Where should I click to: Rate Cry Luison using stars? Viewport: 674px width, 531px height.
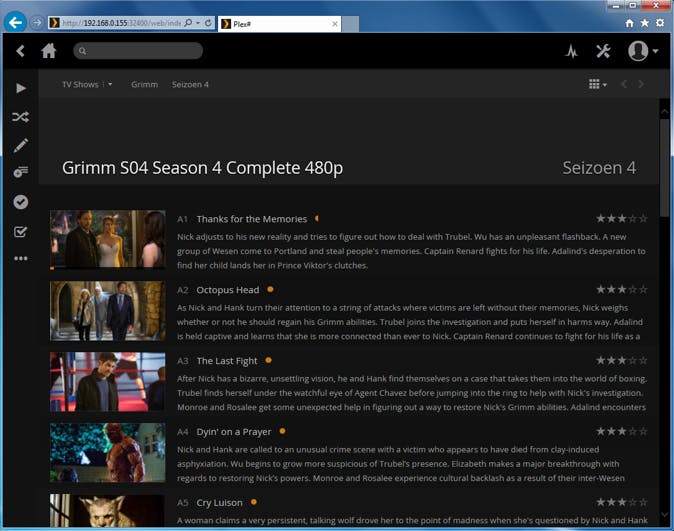[622, 502]
